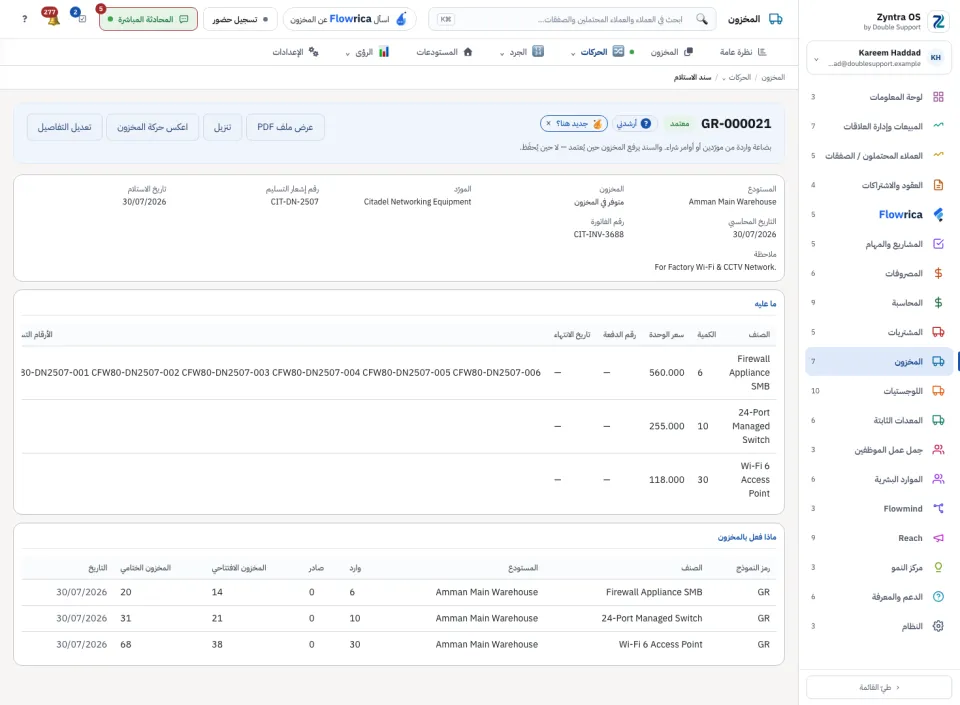Click the اسأل Flowrica عن المخزون assistant pill
This screenshot has height=705, width=960.
click(349, 19)
